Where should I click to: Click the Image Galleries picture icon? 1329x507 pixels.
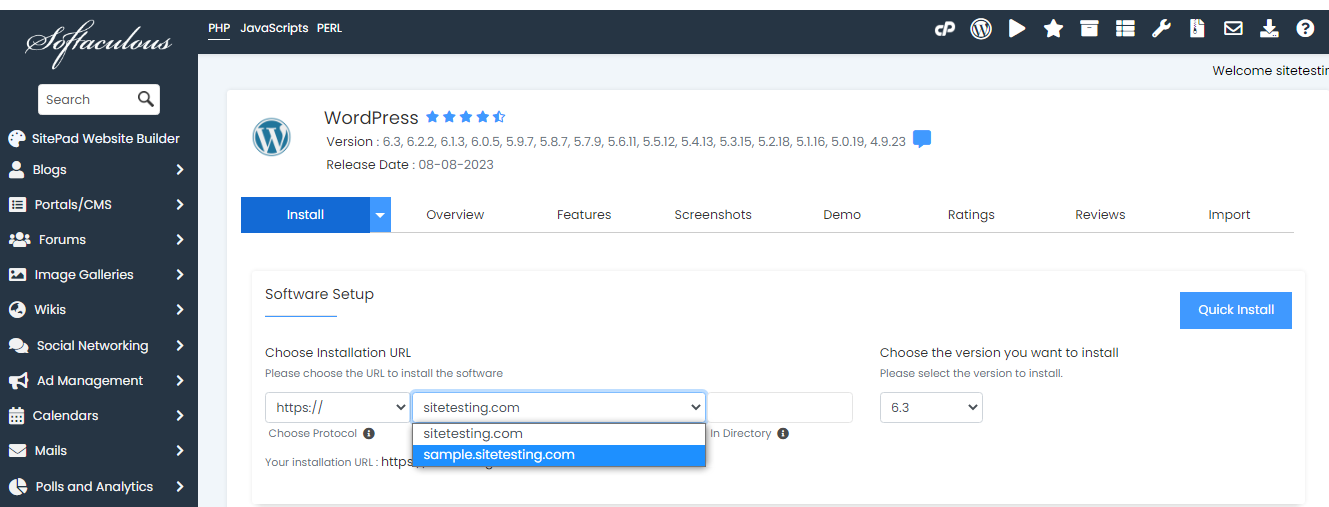pos(17,275)
